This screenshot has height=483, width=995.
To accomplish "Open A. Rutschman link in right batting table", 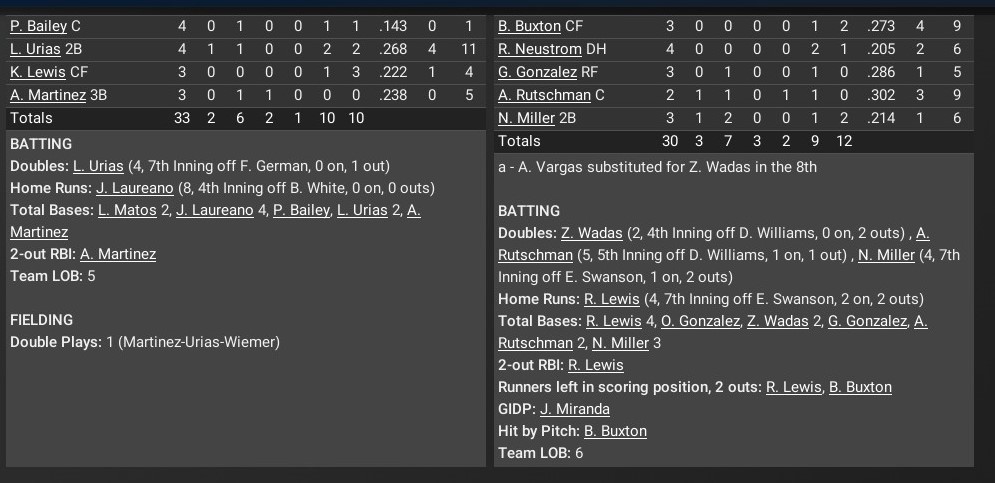I will [544, 95].
